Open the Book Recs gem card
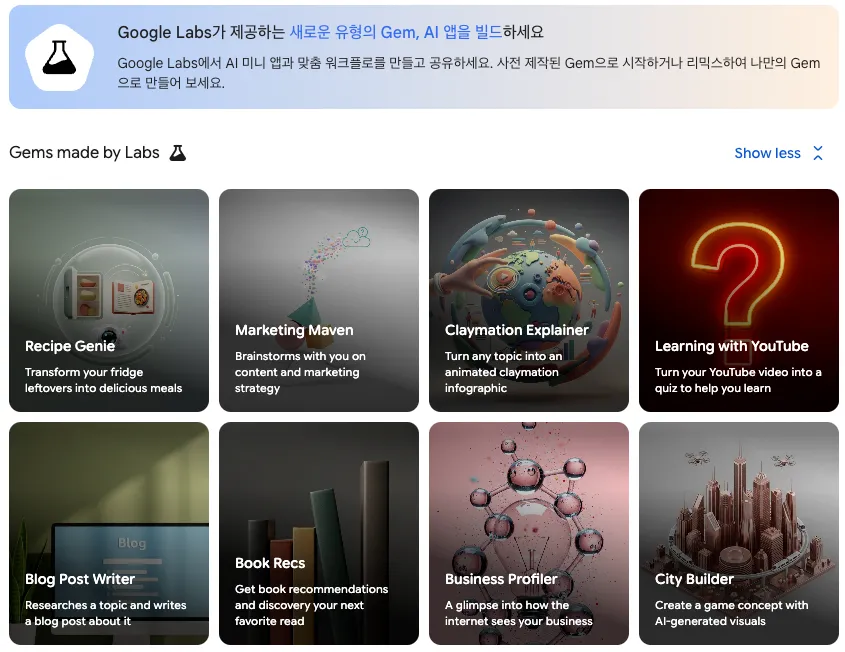The width and height of the screenshot is (845, 652). click(x=318, y=533)
